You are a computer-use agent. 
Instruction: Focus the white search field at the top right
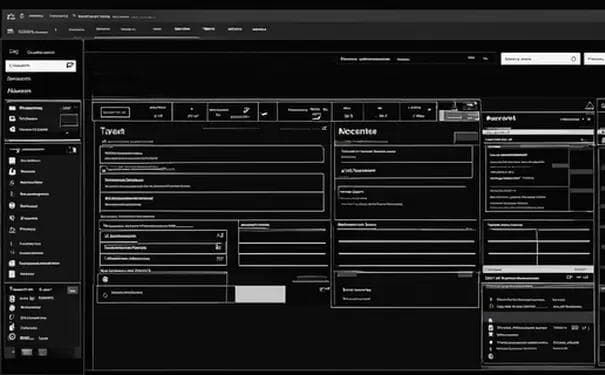pyautogui.click(x=540, y=59)
